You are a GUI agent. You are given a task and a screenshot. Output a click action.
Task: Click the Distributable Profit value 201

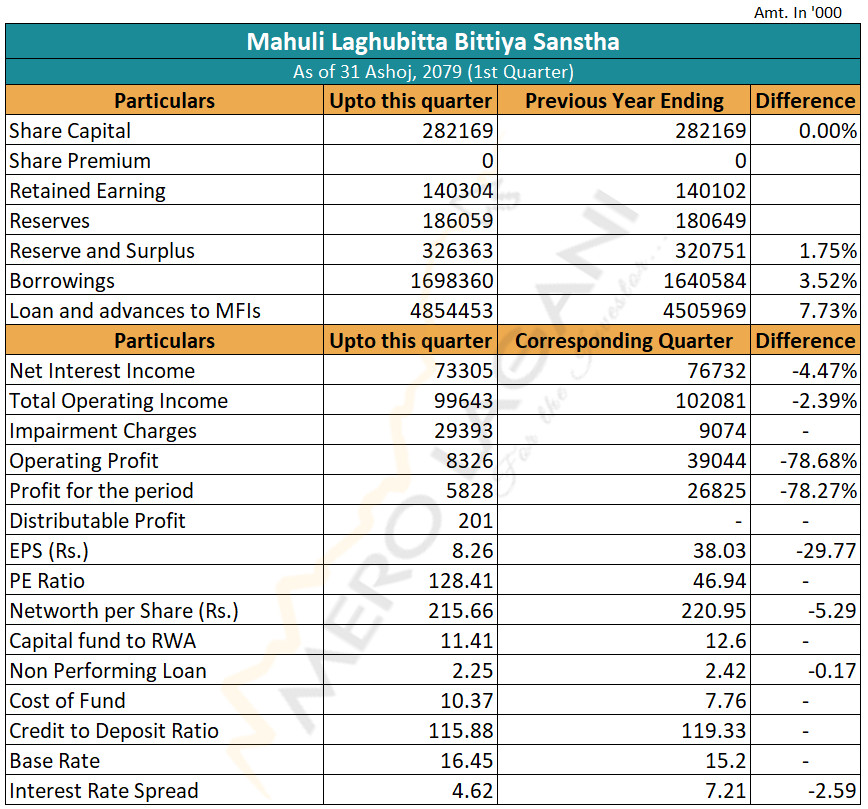(476, 521)
